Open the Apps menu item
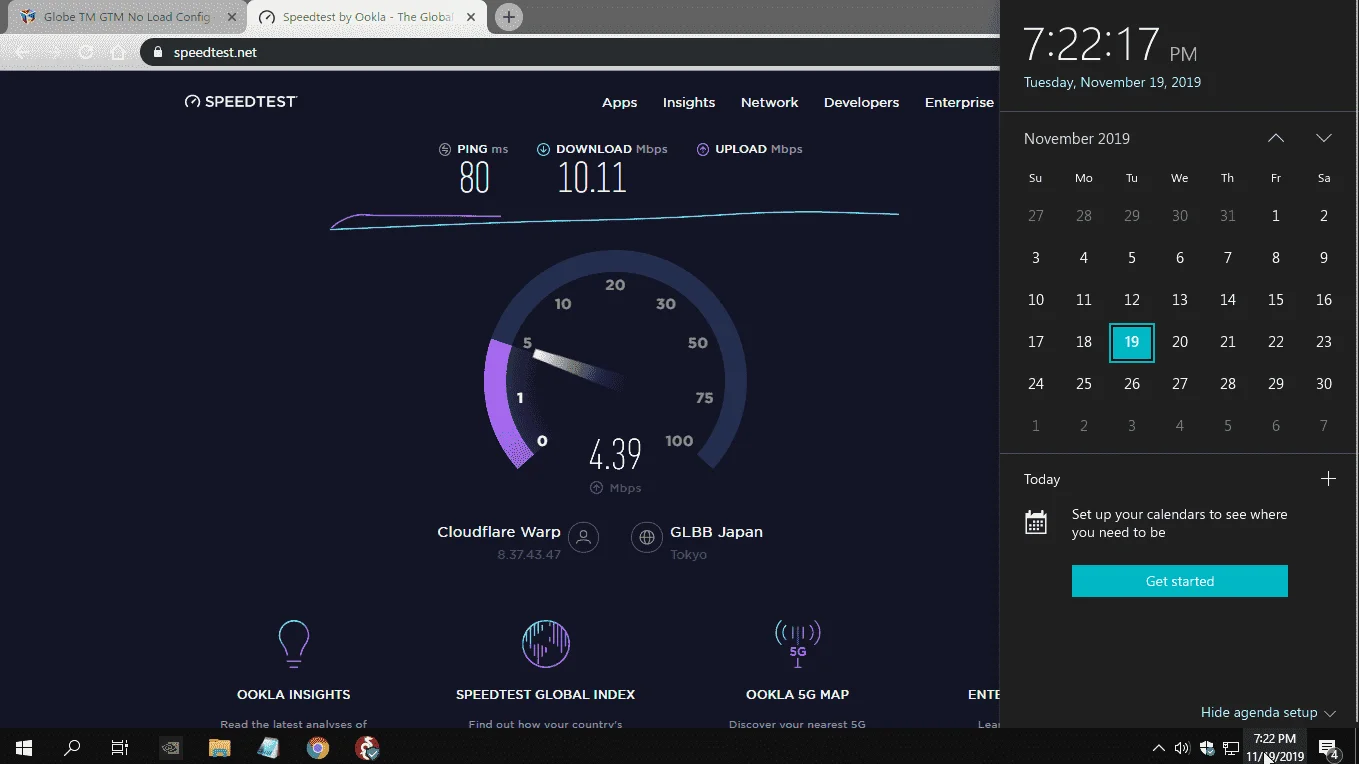Screen dimensions: 1359x764 [x=619, y=102]
